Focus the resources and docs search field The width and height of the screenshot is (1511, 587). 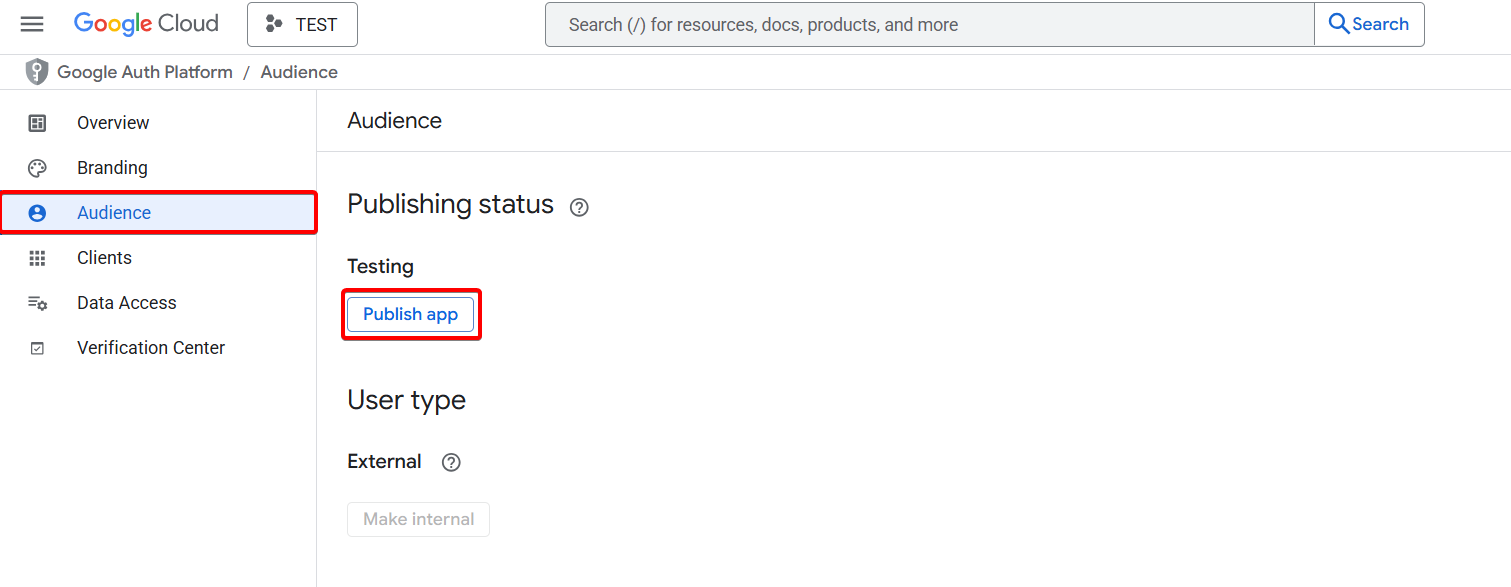point(929,25)
